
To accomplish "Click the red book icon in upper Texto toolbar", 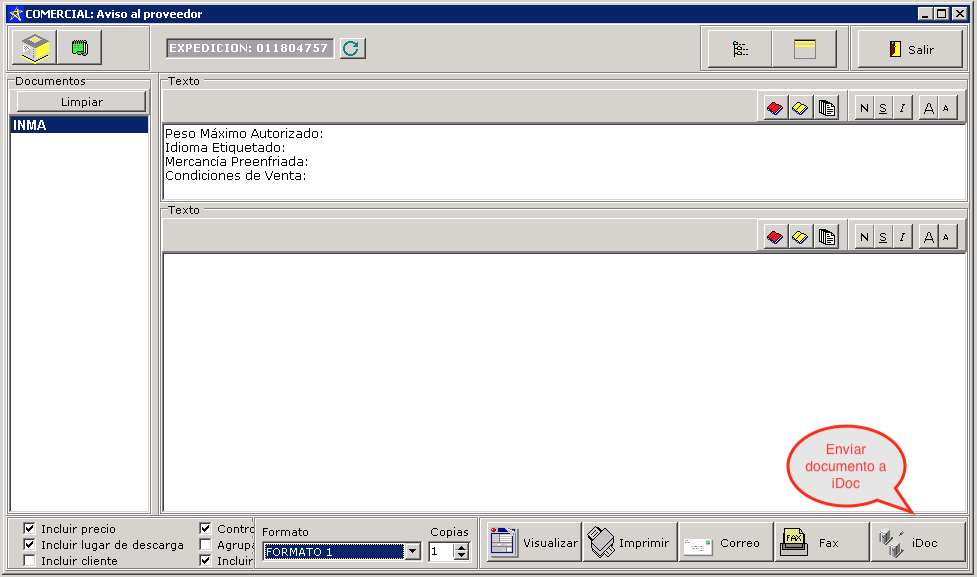I will tap(774, 108).
